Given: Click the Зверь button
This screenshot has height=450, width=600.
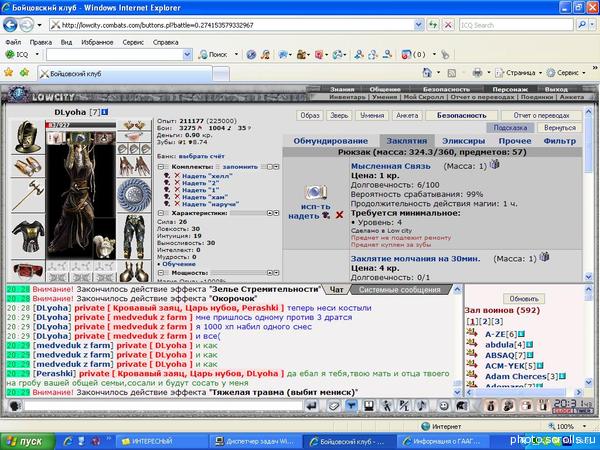Looking at the screenshot, I should click(x=339, y=115).
